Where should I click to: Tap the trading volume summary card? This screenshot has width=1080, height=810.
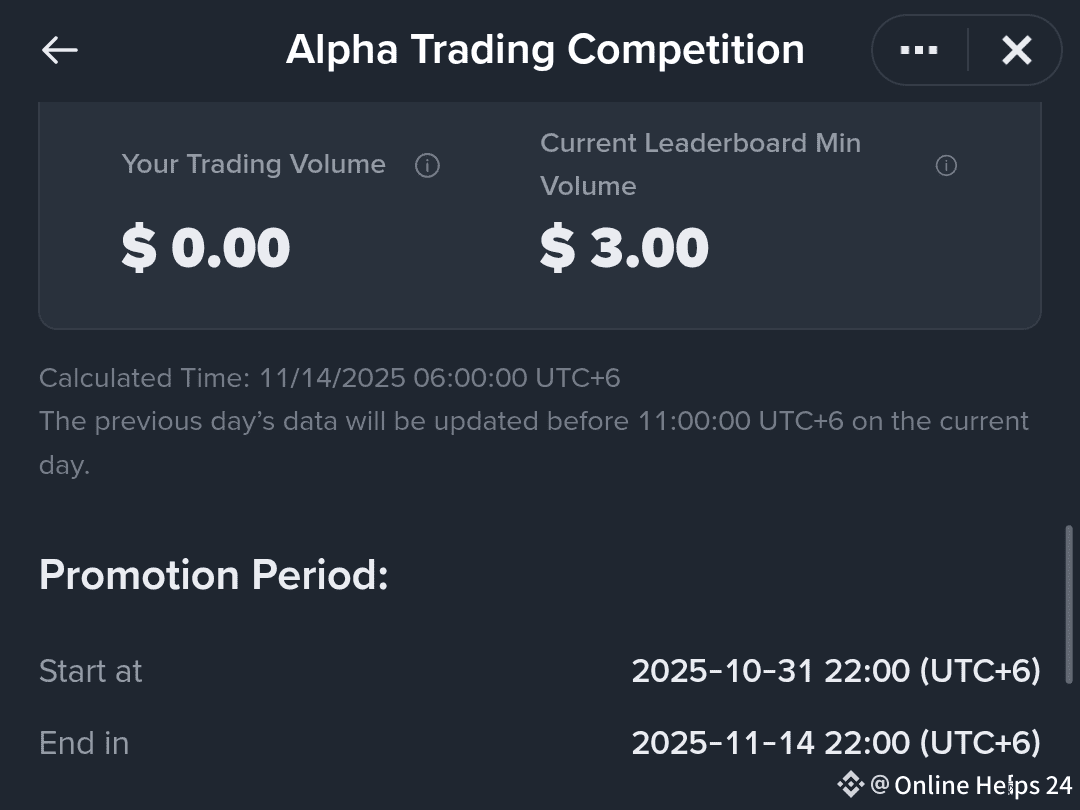click(x=540, y=214)
